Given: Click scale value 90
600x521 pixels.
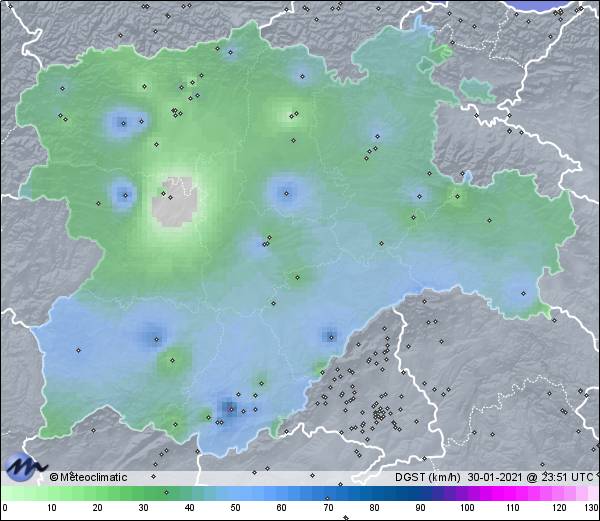Looking at the screenshot, I should [420, 508].
